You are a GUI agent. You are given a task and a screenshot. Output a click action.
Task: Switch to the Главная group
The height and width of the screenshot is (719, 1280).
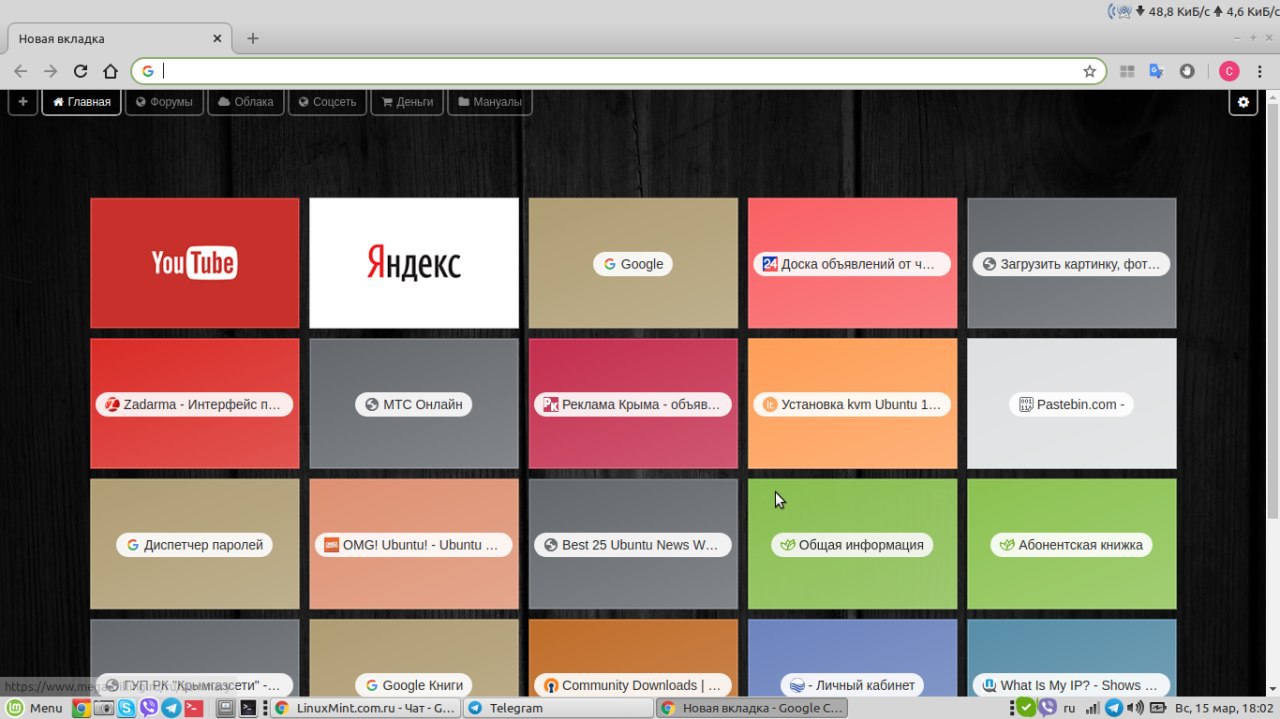(x=82, y=102)
